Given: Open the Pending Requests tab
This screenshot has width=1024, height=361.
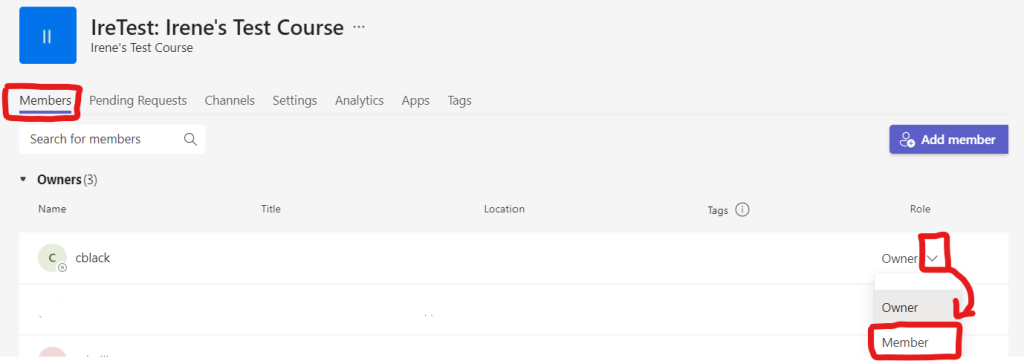Looking at the screenshot, I should pyautogui.click(x=138, y=101).
